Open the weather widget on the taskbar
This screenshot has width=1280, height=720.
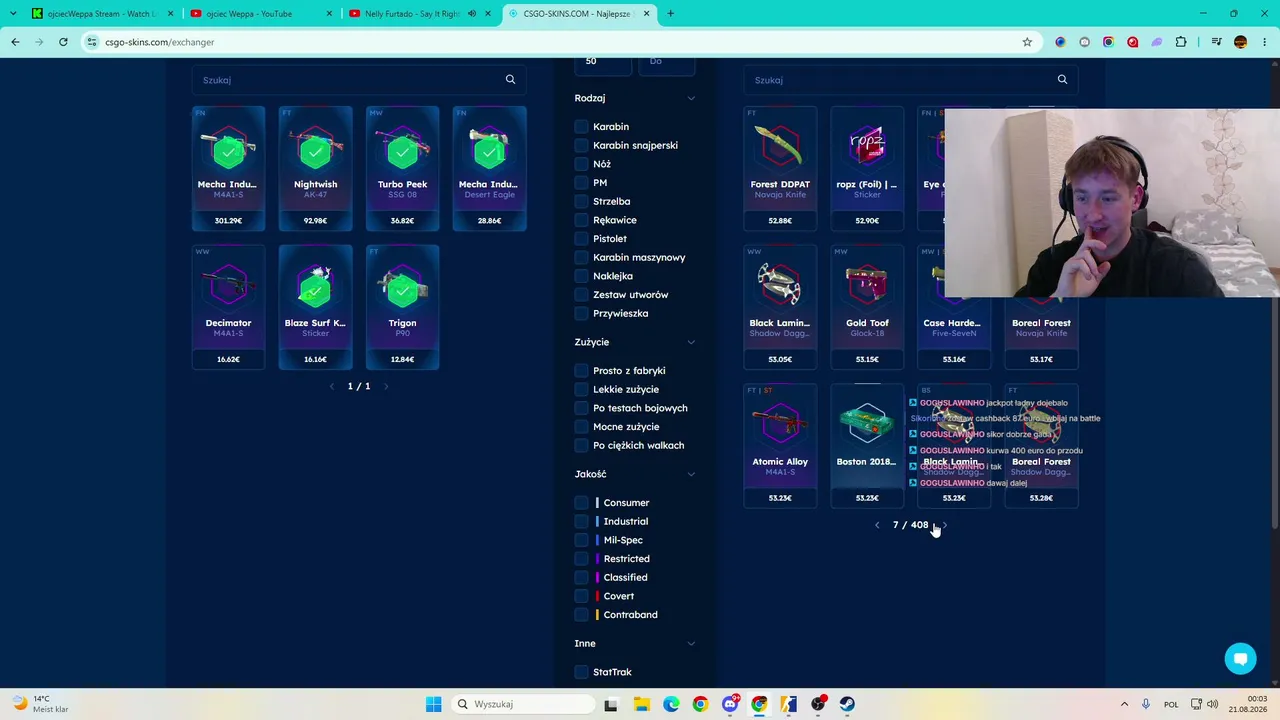40,704
